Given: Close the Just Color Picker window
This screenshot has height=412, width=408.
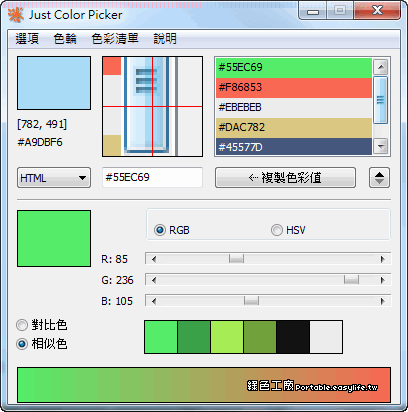Looking at the screenshot, I should coord(377,11).
